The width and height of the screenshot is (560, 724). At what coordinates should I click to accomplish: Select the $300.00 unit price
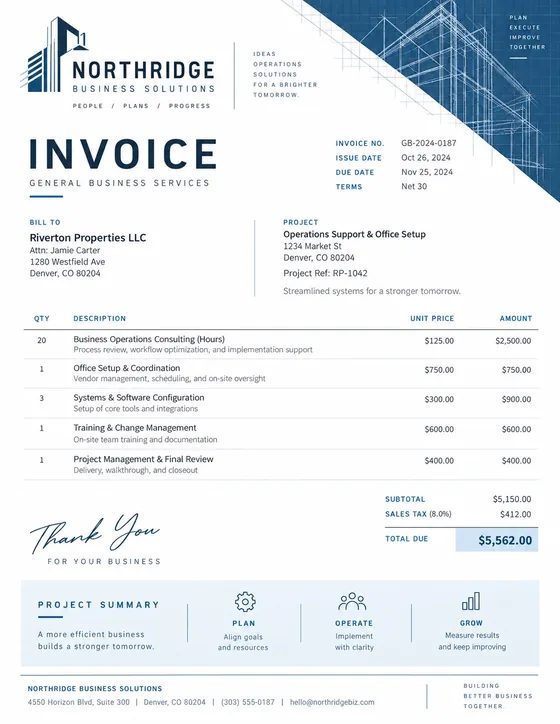coord(439,399)
